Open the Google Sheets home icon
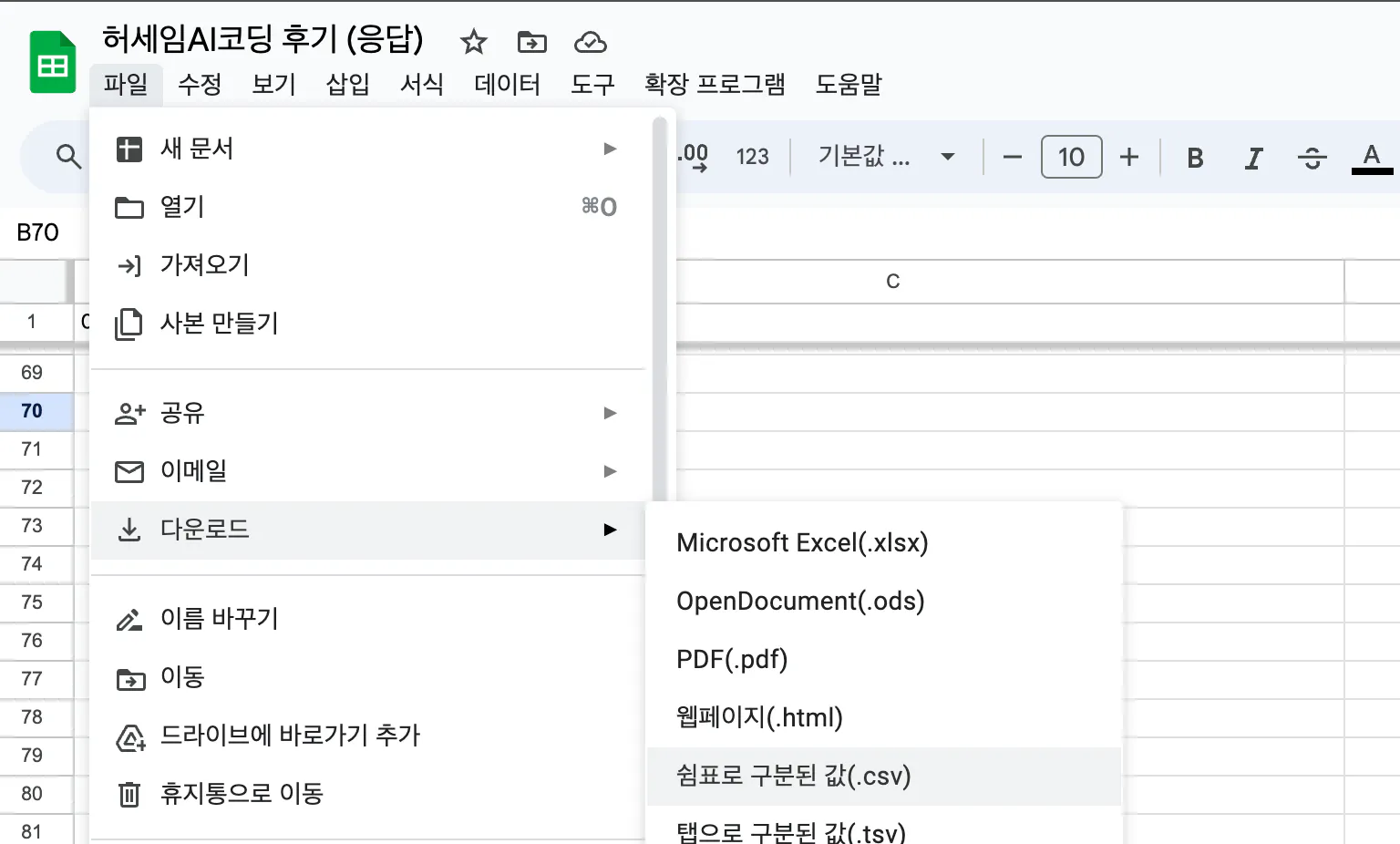 (x=53, y=62)
